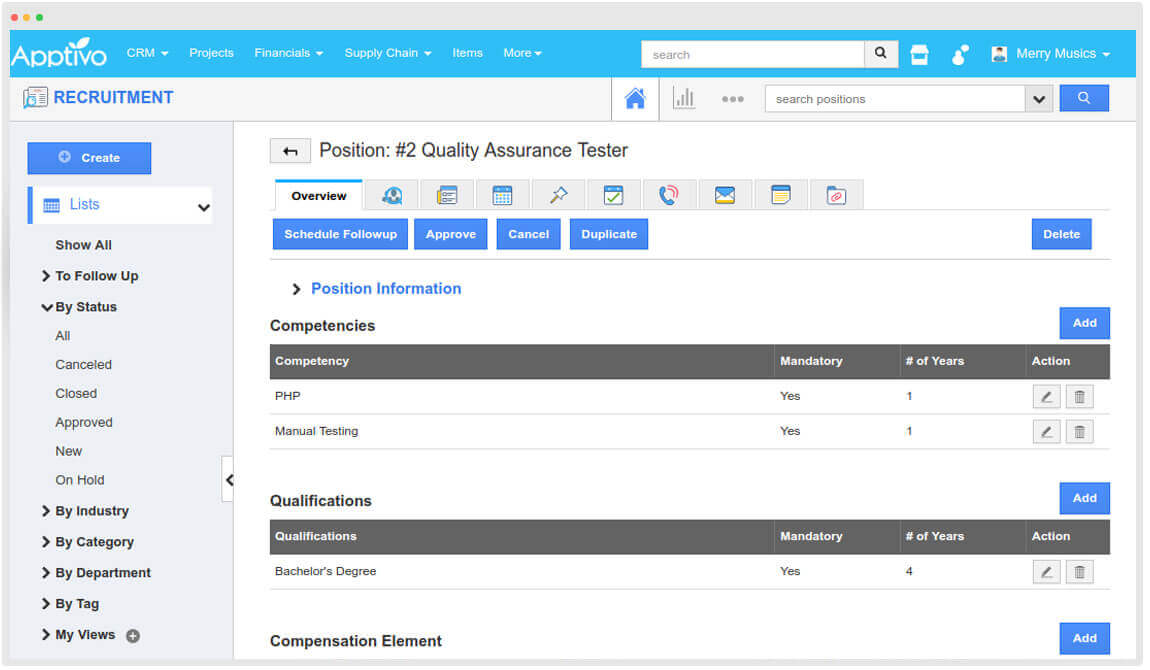
Task: Delete the Manual Testing competency row
Action: 1079,432
